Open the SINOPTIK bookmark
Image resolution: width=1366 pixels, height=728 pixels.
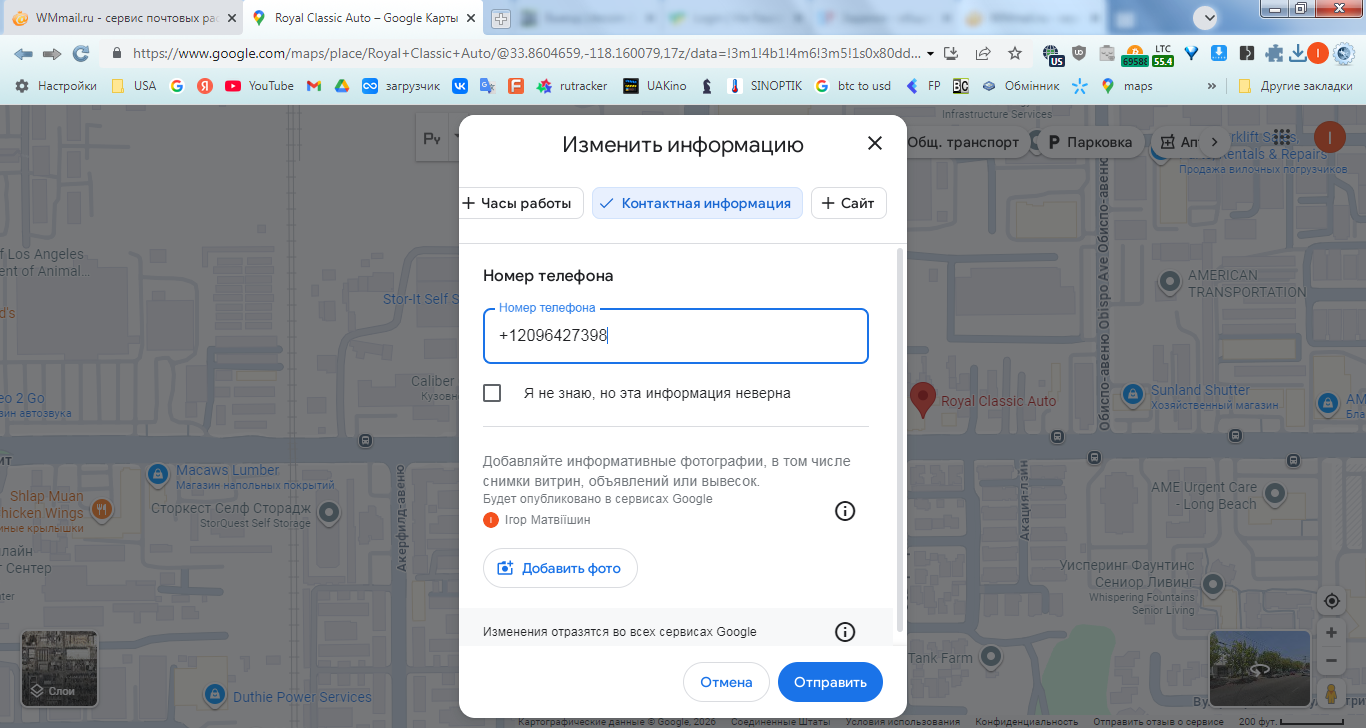click(x=765, y=86)
